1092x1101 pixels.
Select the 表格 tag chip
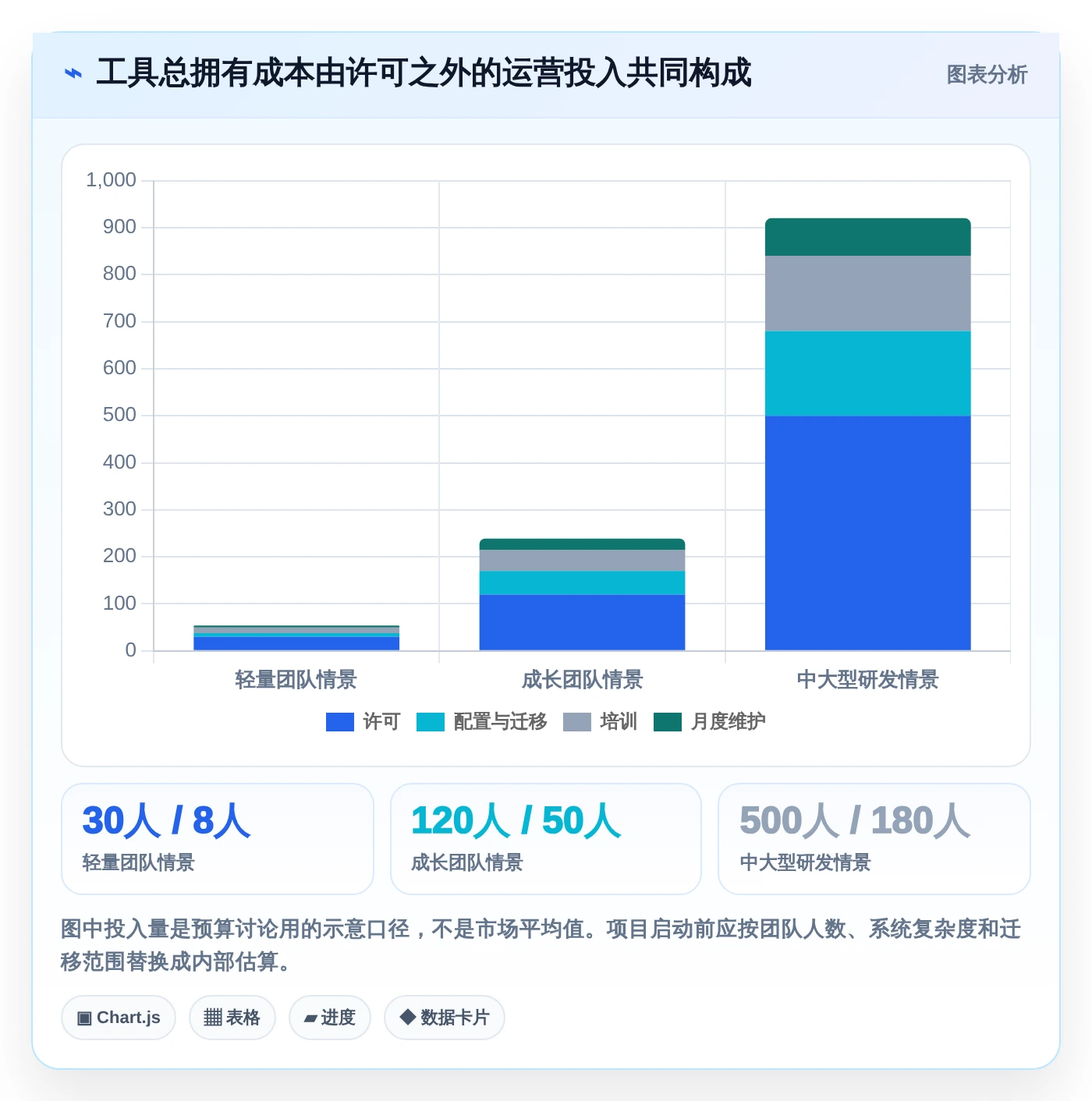click(232, 1018)
